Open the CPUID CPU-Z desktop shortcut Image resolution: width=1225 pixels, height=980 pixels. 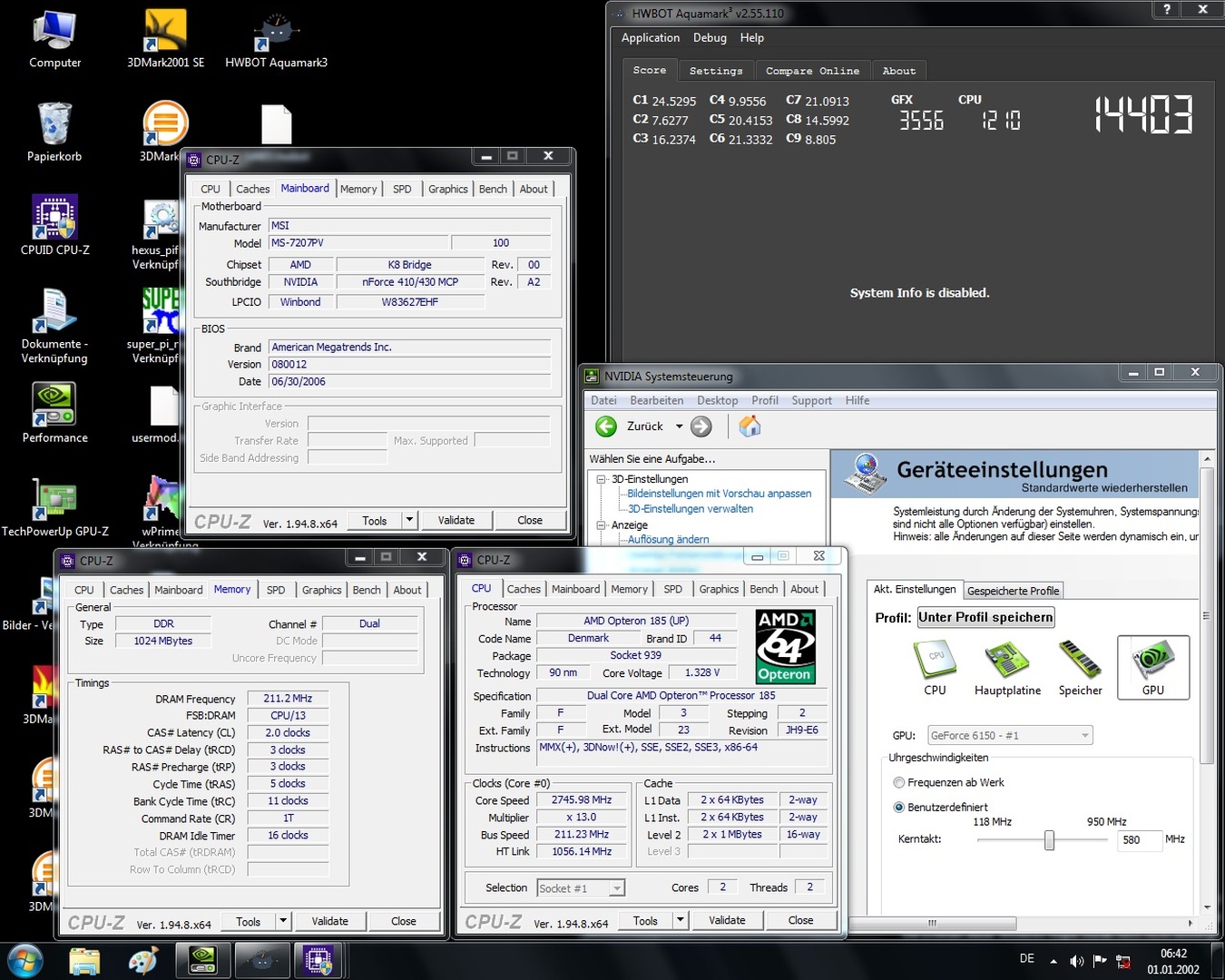pos(54,225)
